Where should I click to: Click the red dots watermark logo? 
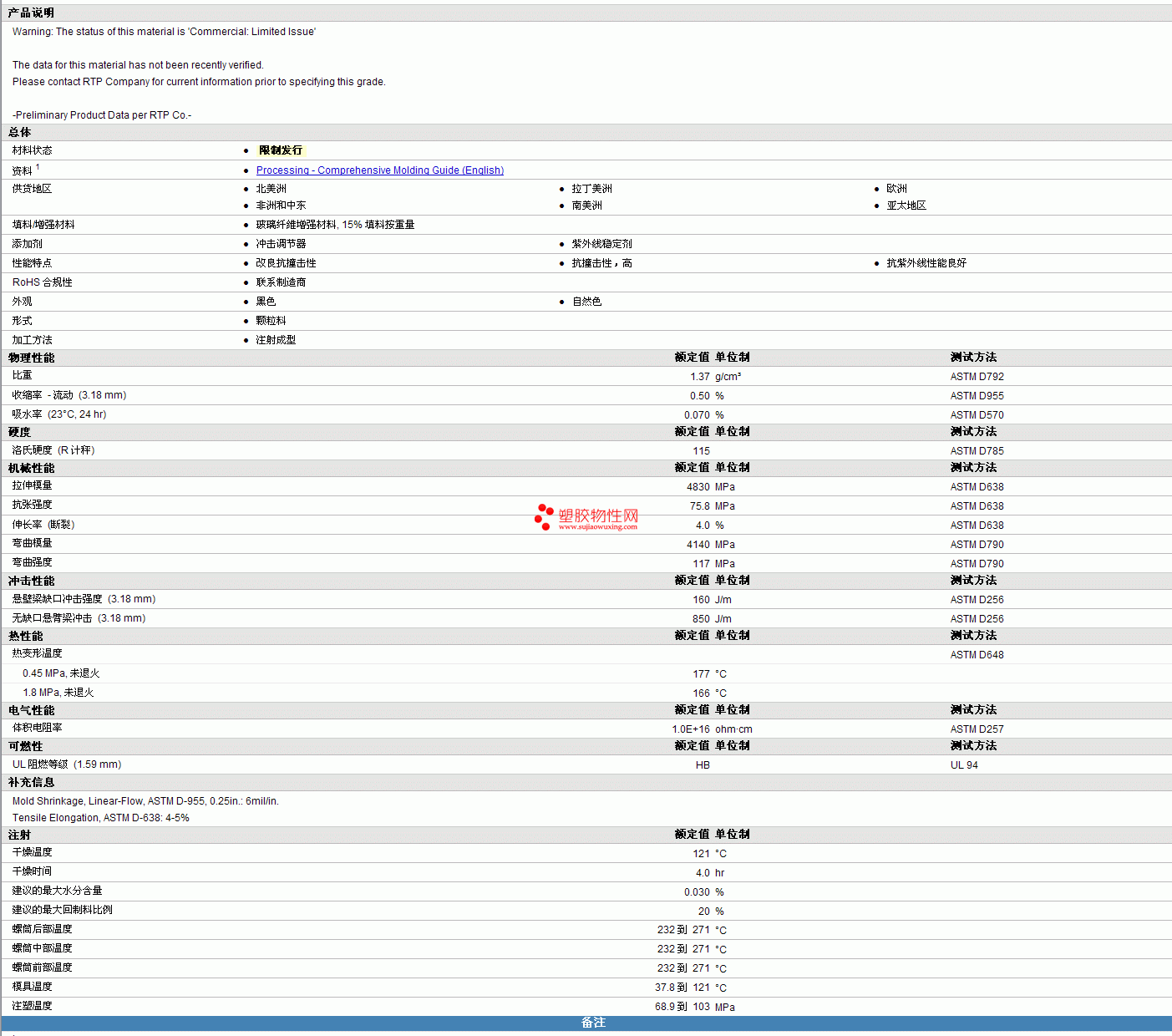point(544,516)
